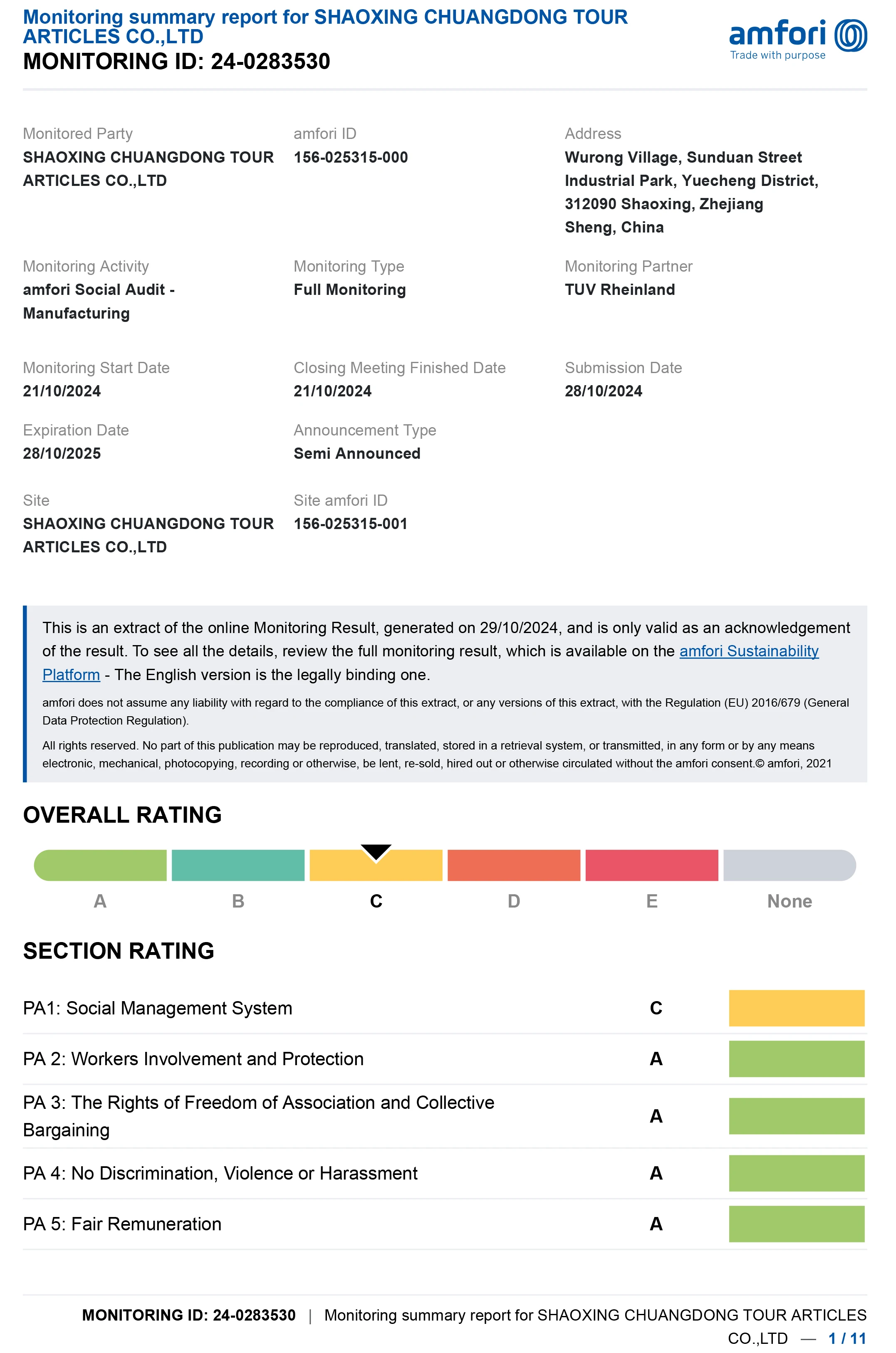Click the red E rating segment
896x1353 pixels.
(651, 865)
